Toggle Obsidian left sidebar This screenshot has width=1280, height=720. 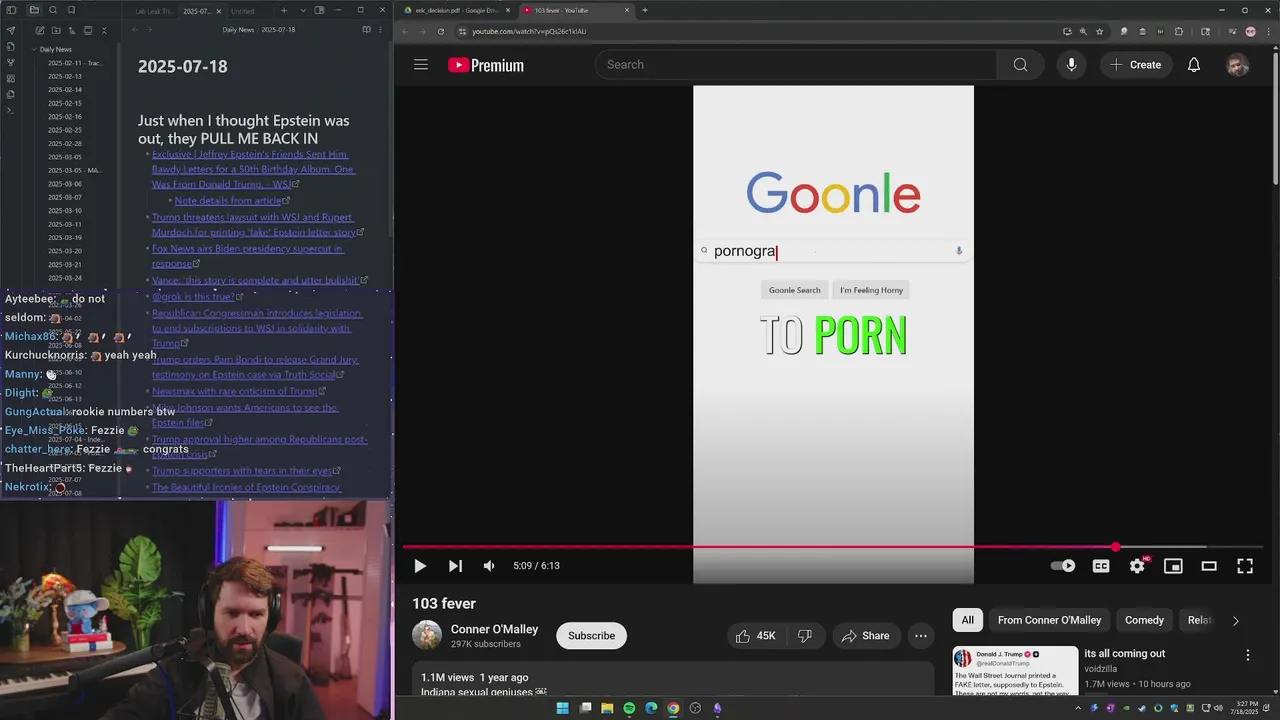(11, 10)
